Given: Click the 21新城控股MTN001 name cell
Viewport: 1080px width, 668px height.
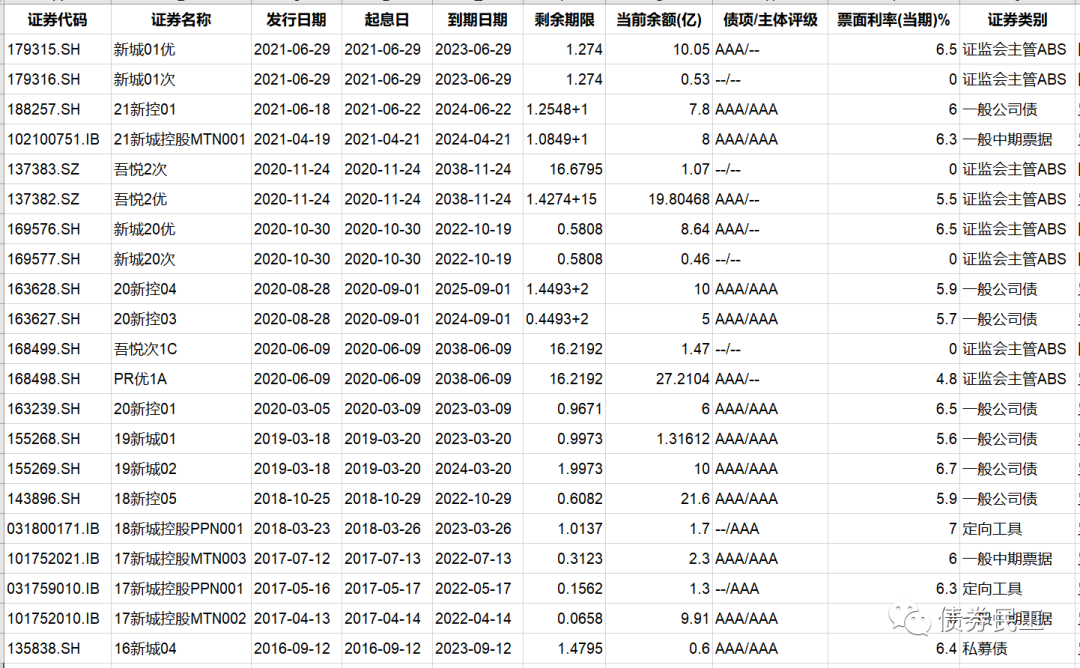Looking at the screenshot, I should click(x=179, y=139).
